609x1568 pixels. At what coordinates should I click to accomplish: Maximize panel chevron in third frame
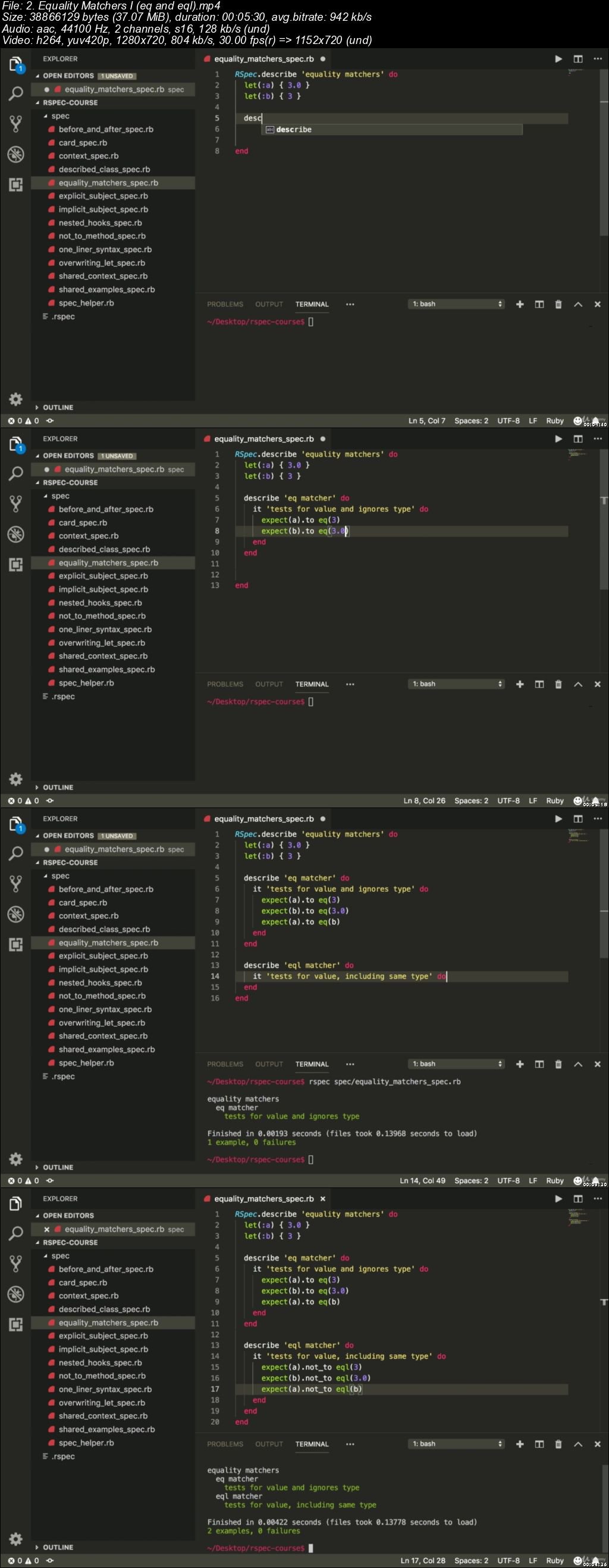click(x=578, y=1064)
